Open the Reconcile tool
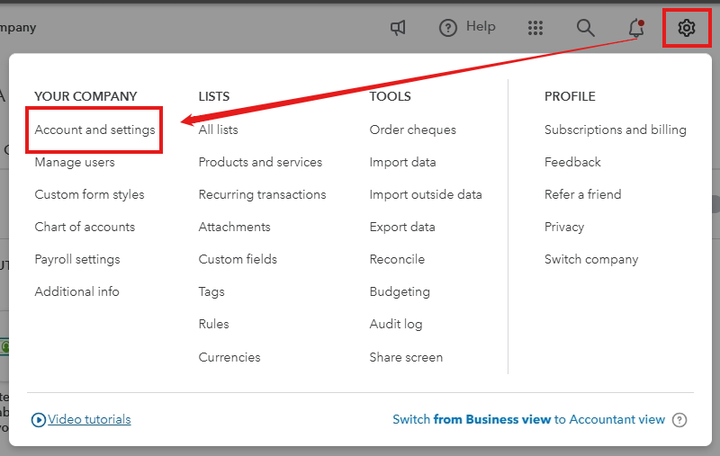 point(397,259)
